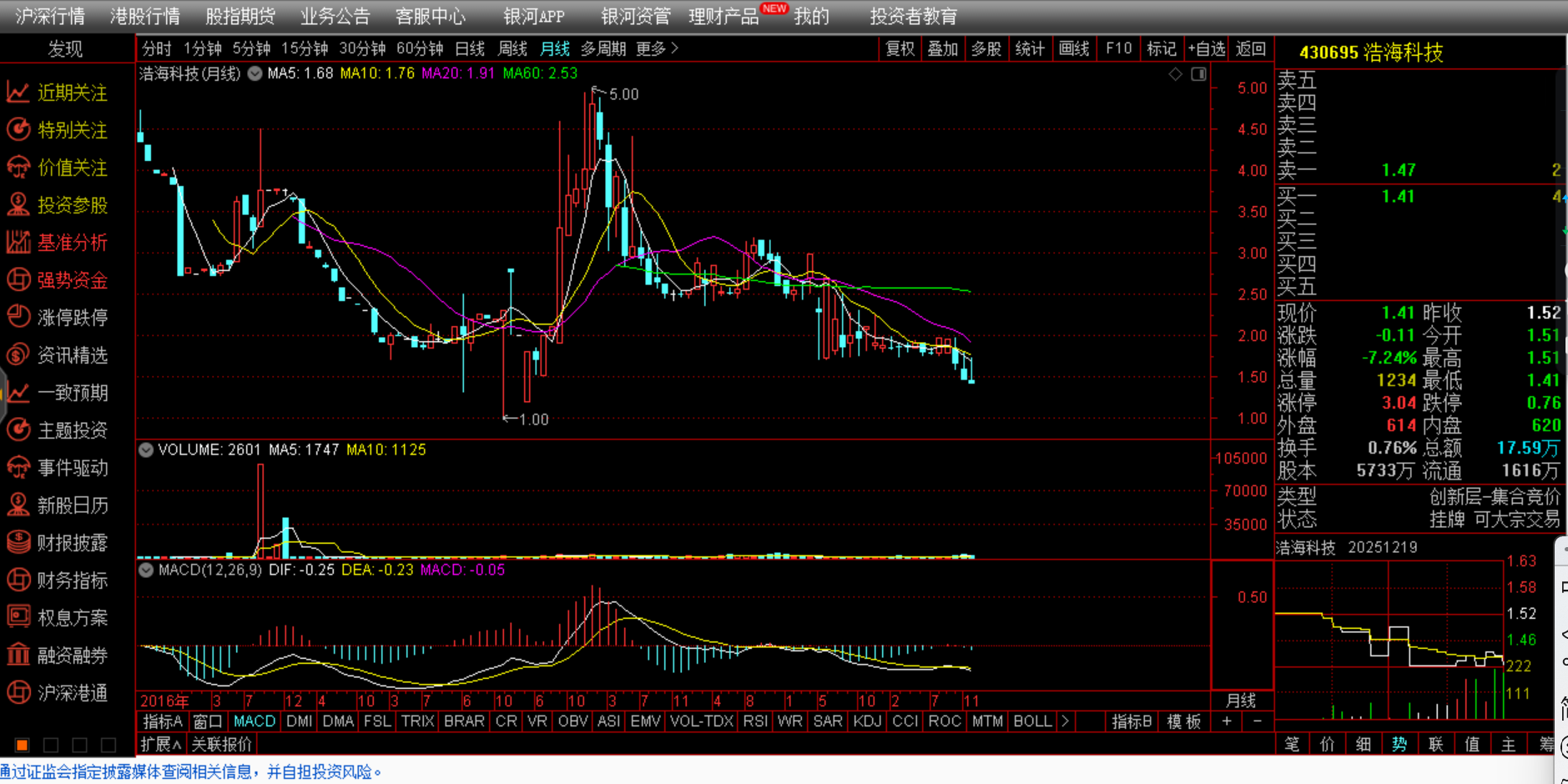Viewport: 1568px width, 784px height.
Task: Open the 新股日历 sidebar icon
Action: tap(18, 505)
